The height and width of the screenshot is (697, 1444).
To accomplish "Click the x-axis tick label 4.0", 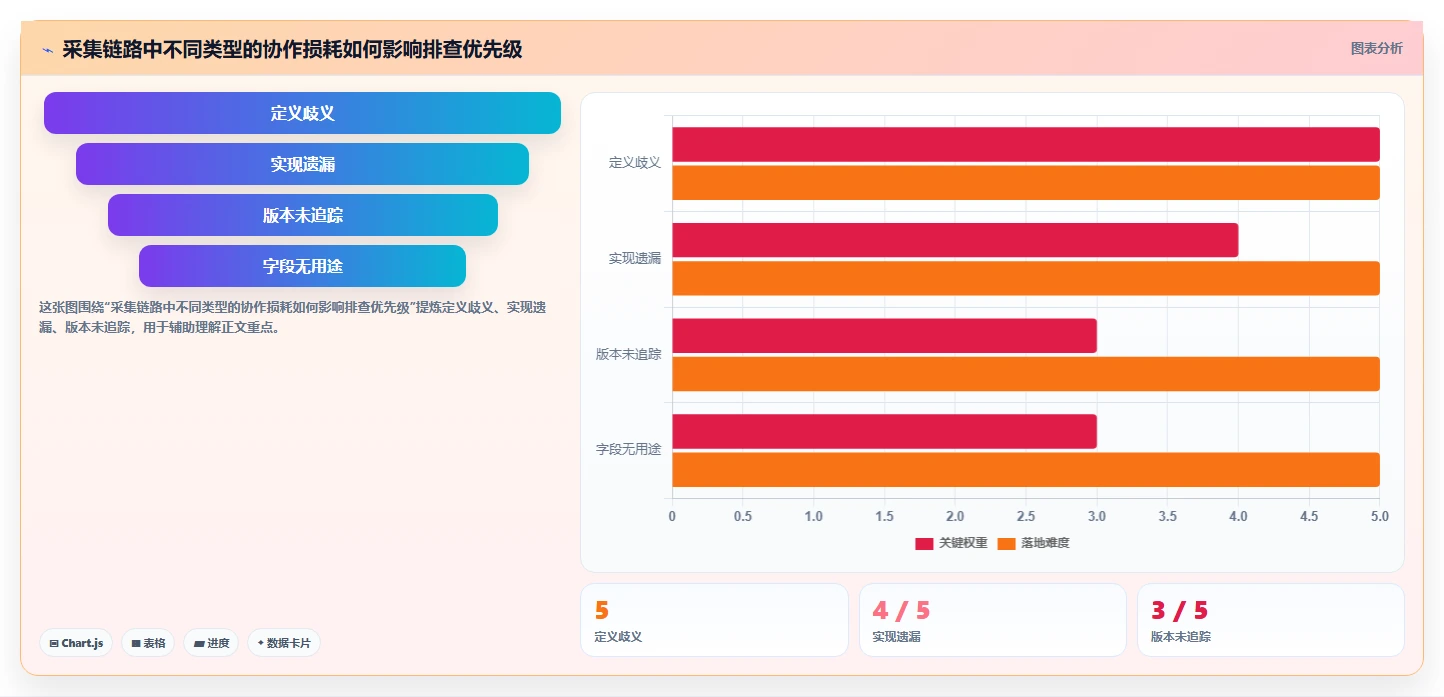I will (1238, 517).
